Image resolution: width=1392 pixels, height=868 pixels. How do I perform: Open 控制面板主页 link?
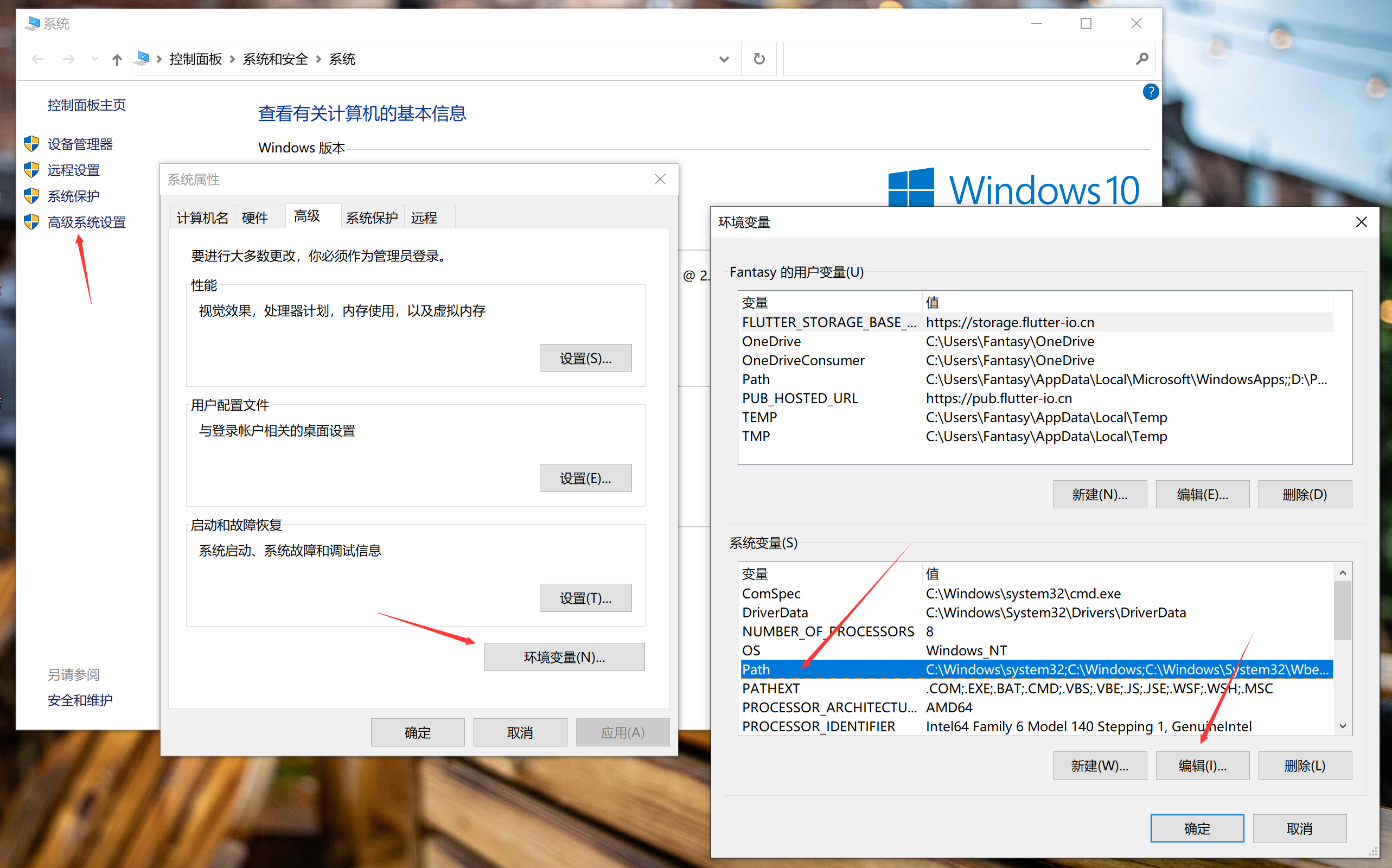point(87,105)
